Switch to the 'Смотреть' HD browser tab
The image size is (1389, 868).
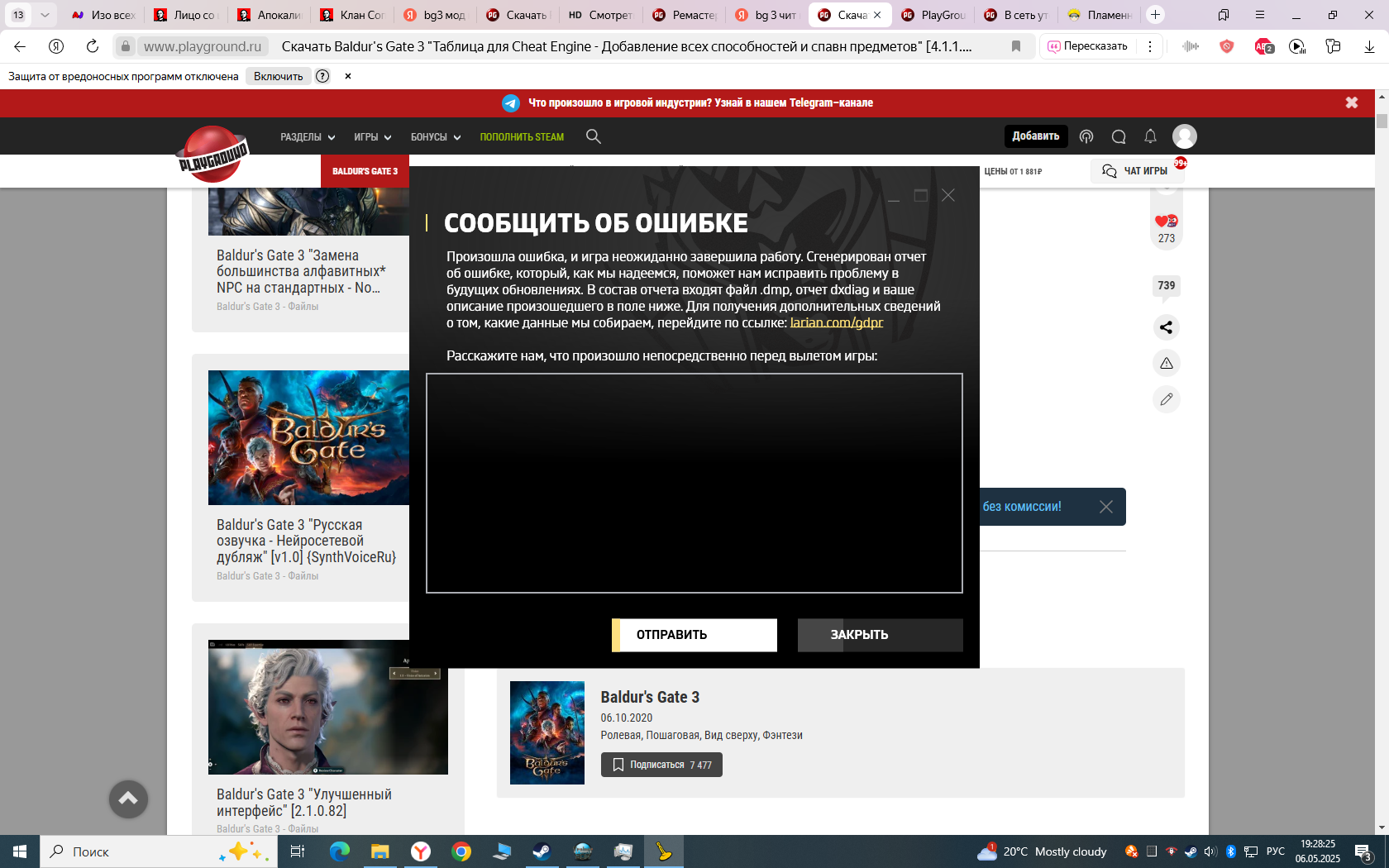point(601,15)
